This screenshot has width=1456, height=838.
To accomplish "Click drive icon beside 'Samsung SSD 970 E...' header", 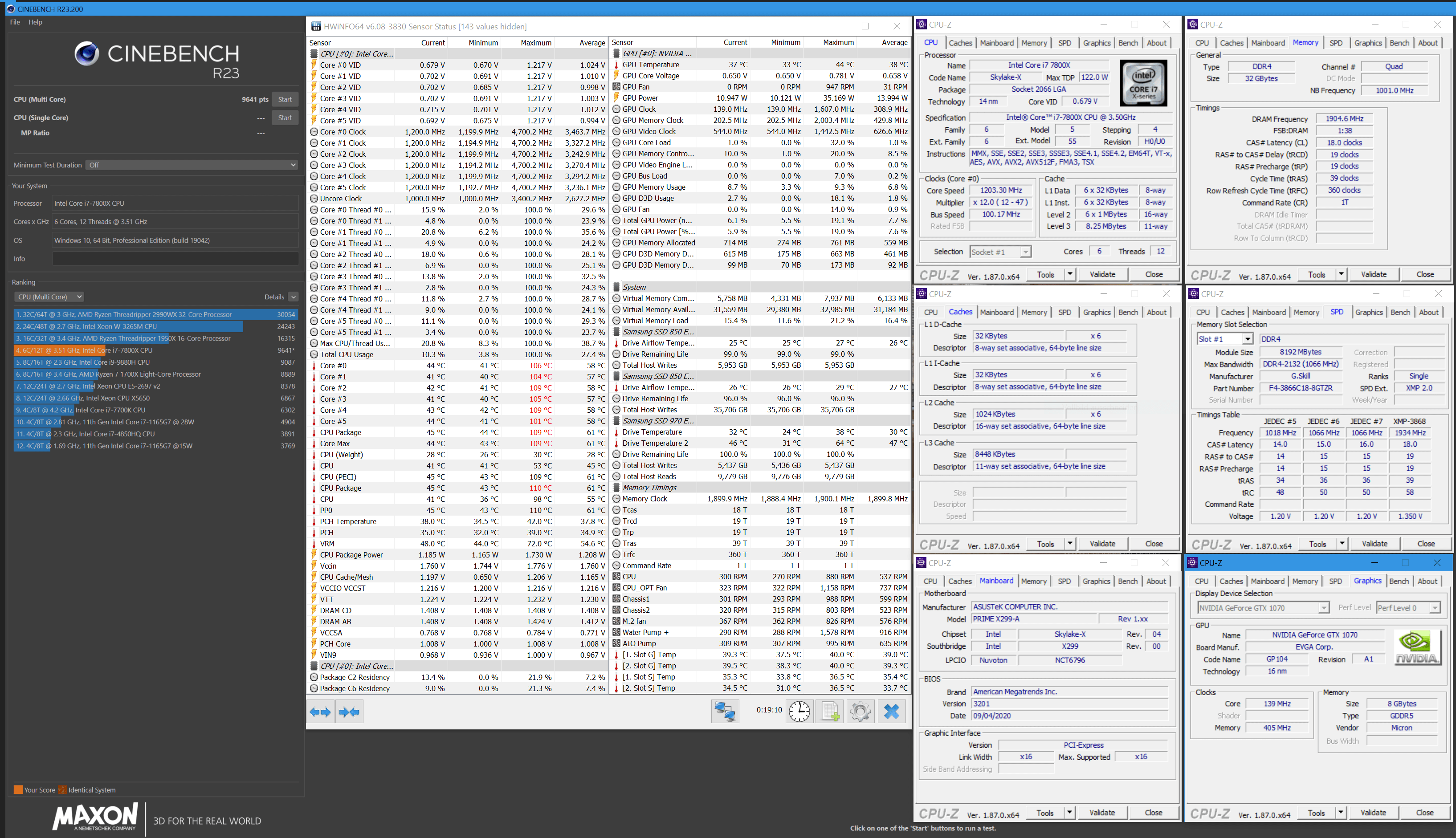I will (616, 421).
